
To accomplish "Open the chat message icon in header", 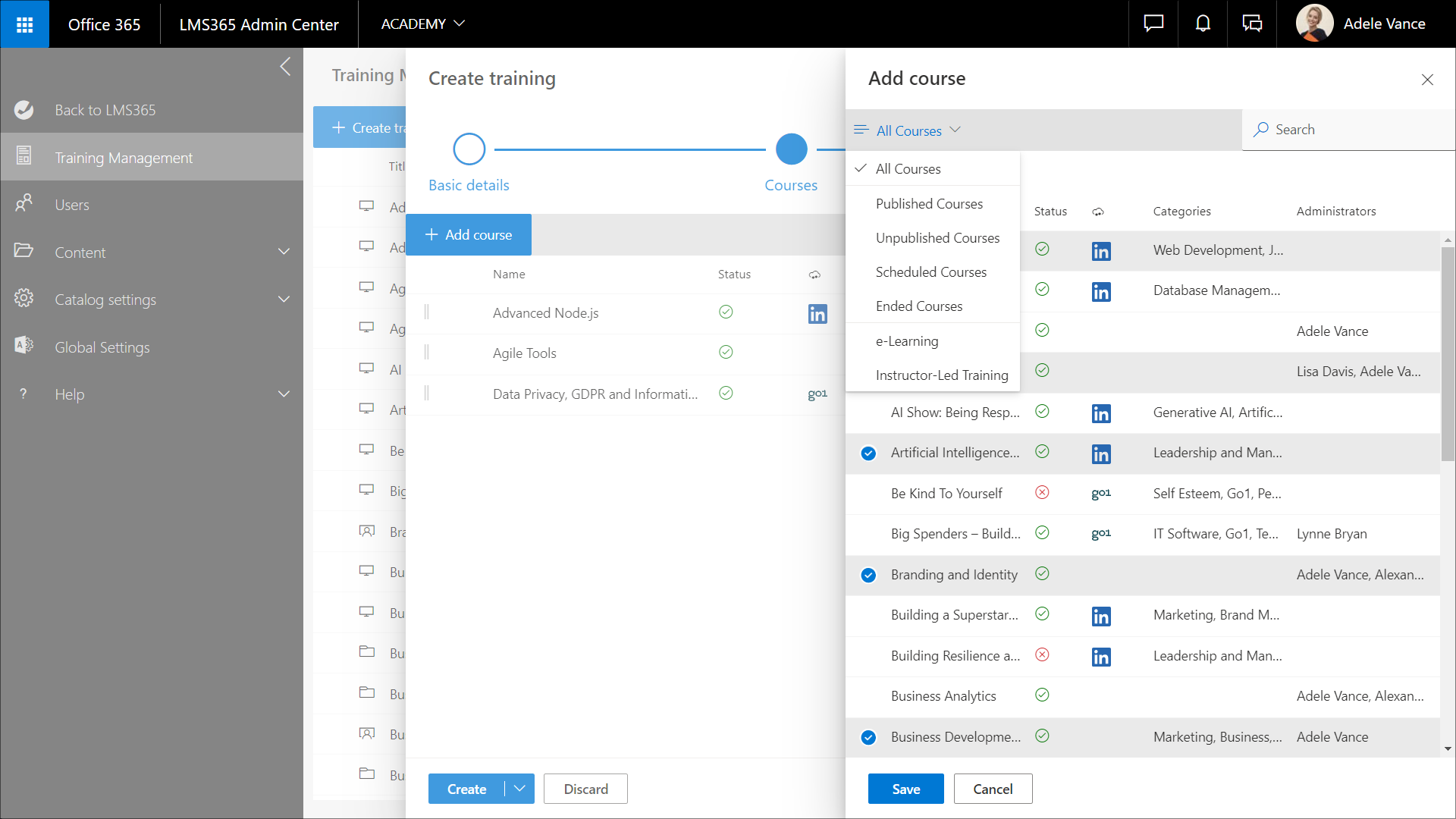I will pos(1153,24).
